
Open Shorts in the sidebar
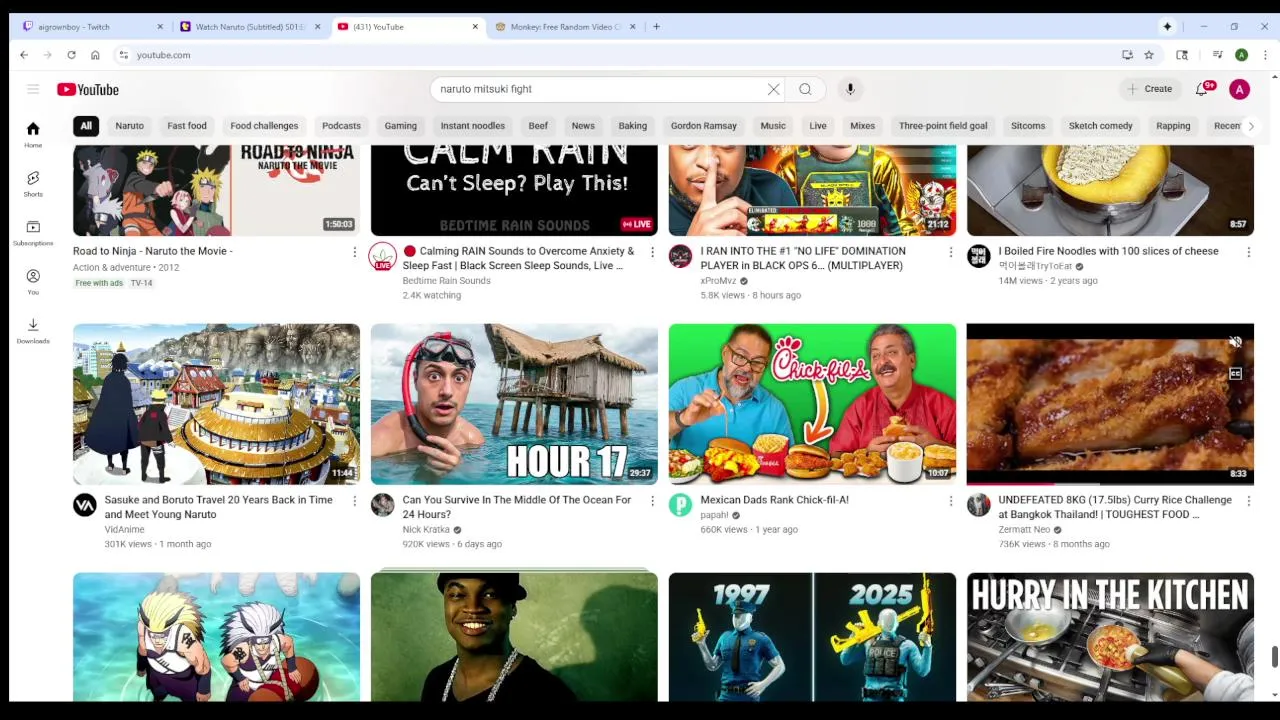pos(33,183)
